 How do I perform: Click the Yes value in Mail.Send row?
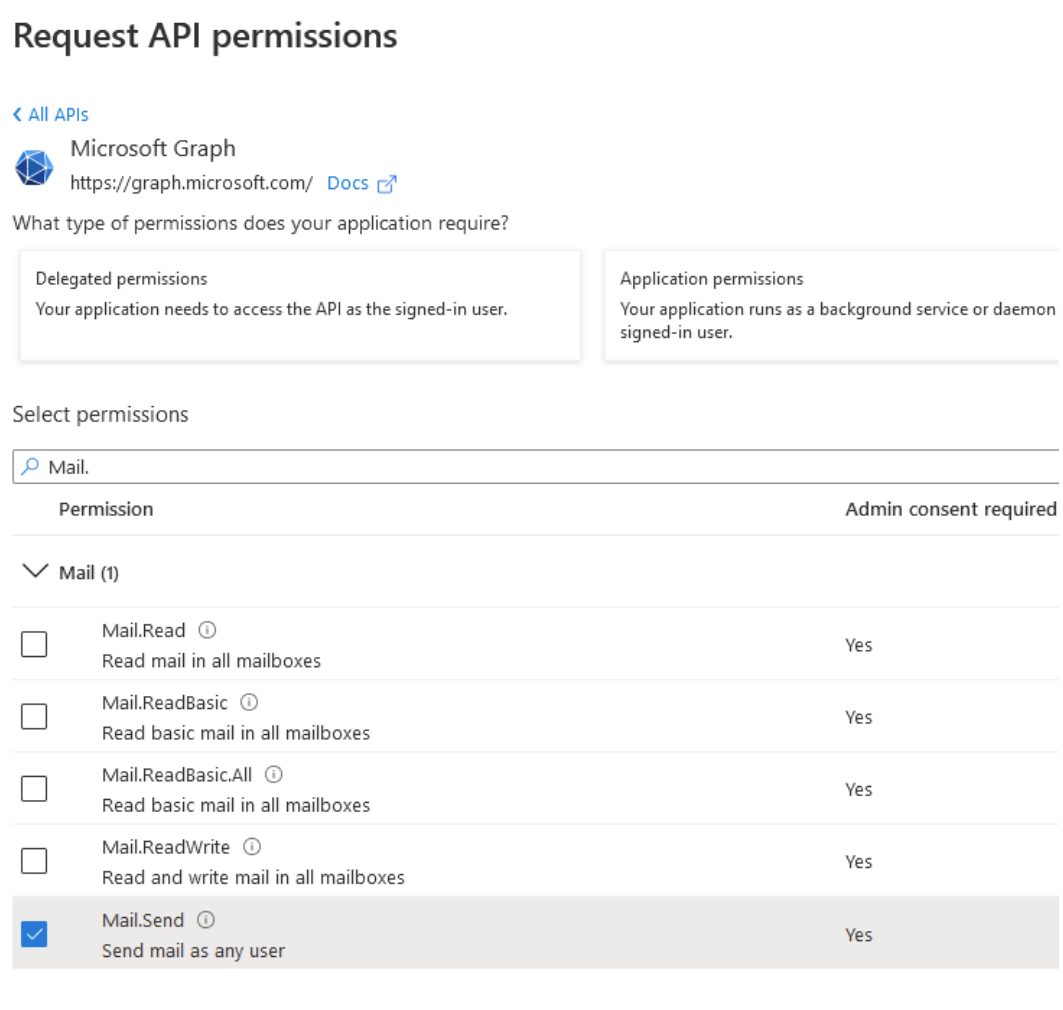[x=858, y=935]
